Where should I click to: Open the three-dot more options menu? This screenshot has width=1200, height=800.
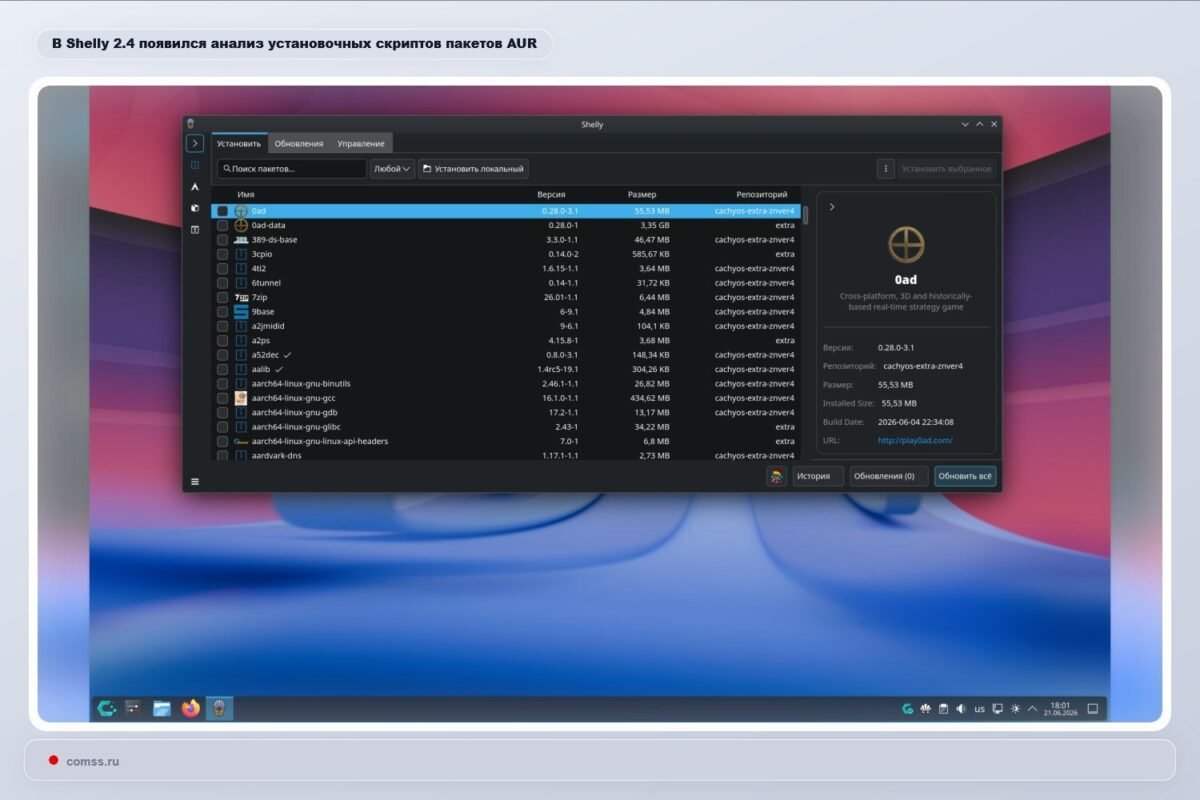885,169
